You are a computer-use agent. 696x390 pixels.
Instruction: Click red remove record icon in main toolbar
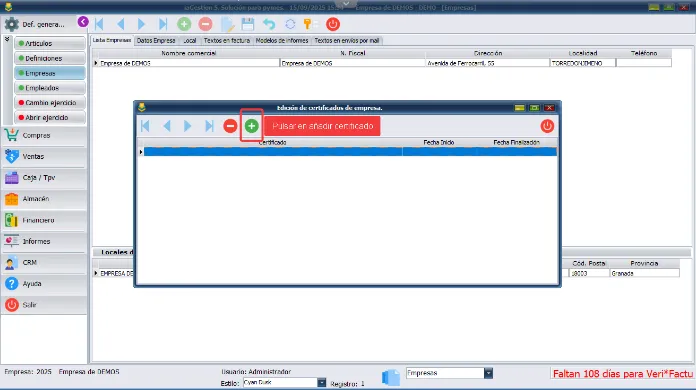[205, 24]
